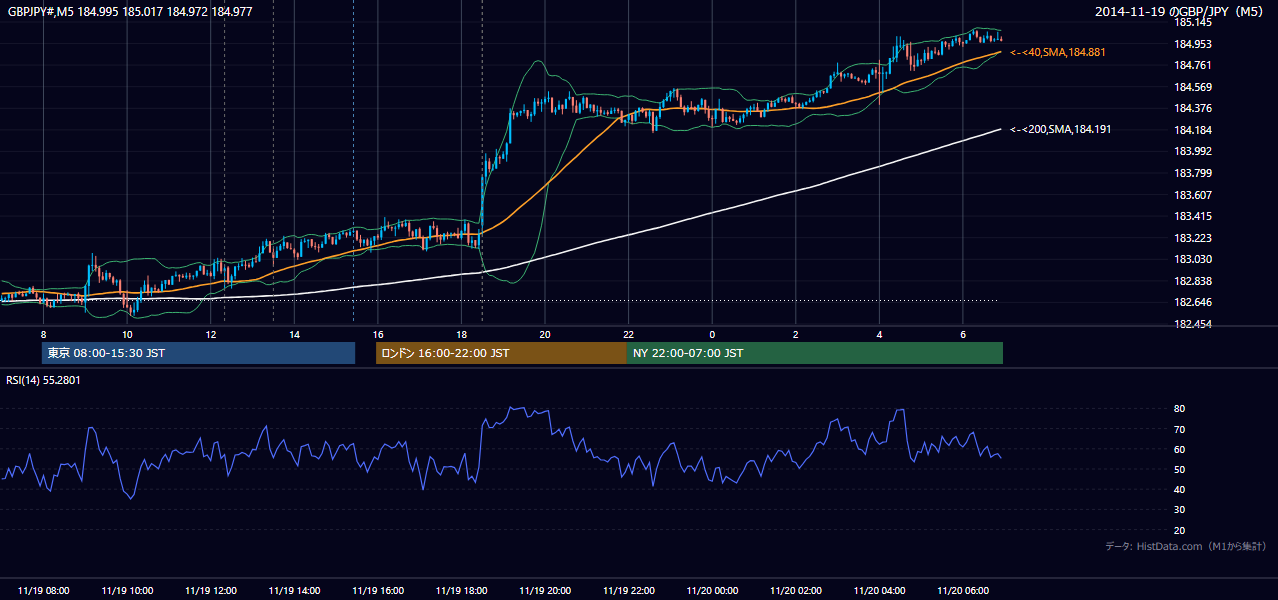The width and height of the screenshot is (1278, 600).
Task: Click RSI axis level 40
Action: coord(1180,490)
